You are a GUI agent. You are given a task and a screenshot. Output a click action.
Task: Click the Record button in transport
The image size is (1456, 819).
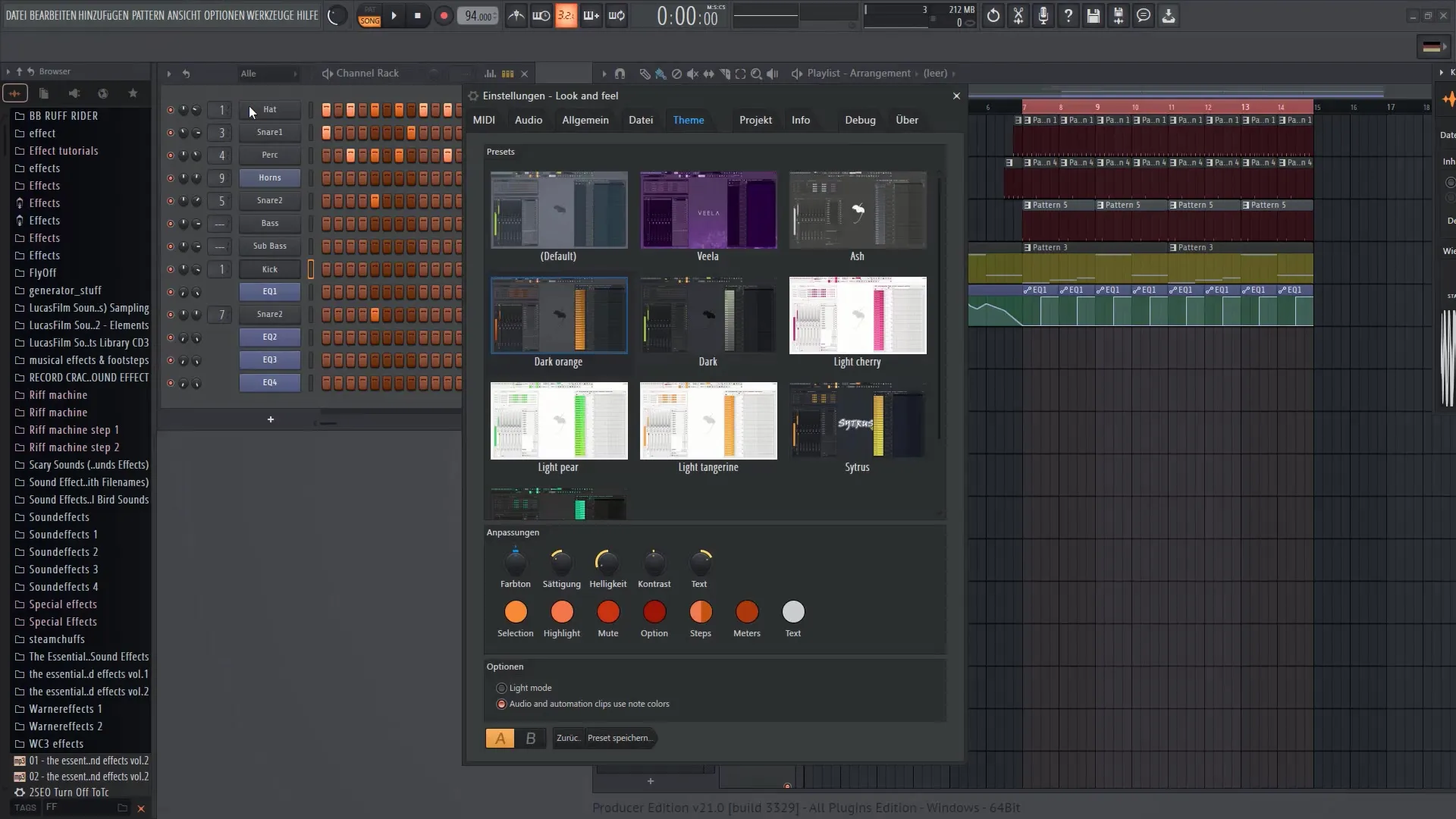444,15
